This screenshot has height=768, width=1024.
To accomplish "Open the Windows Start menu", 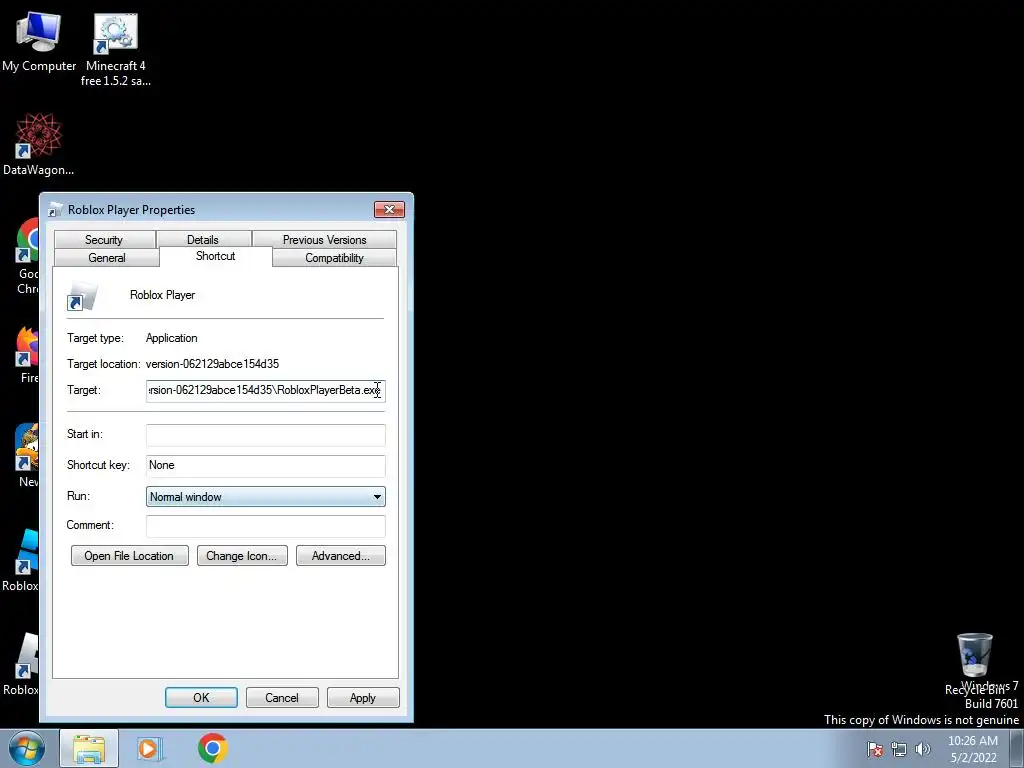I will [x=27, y=748].
